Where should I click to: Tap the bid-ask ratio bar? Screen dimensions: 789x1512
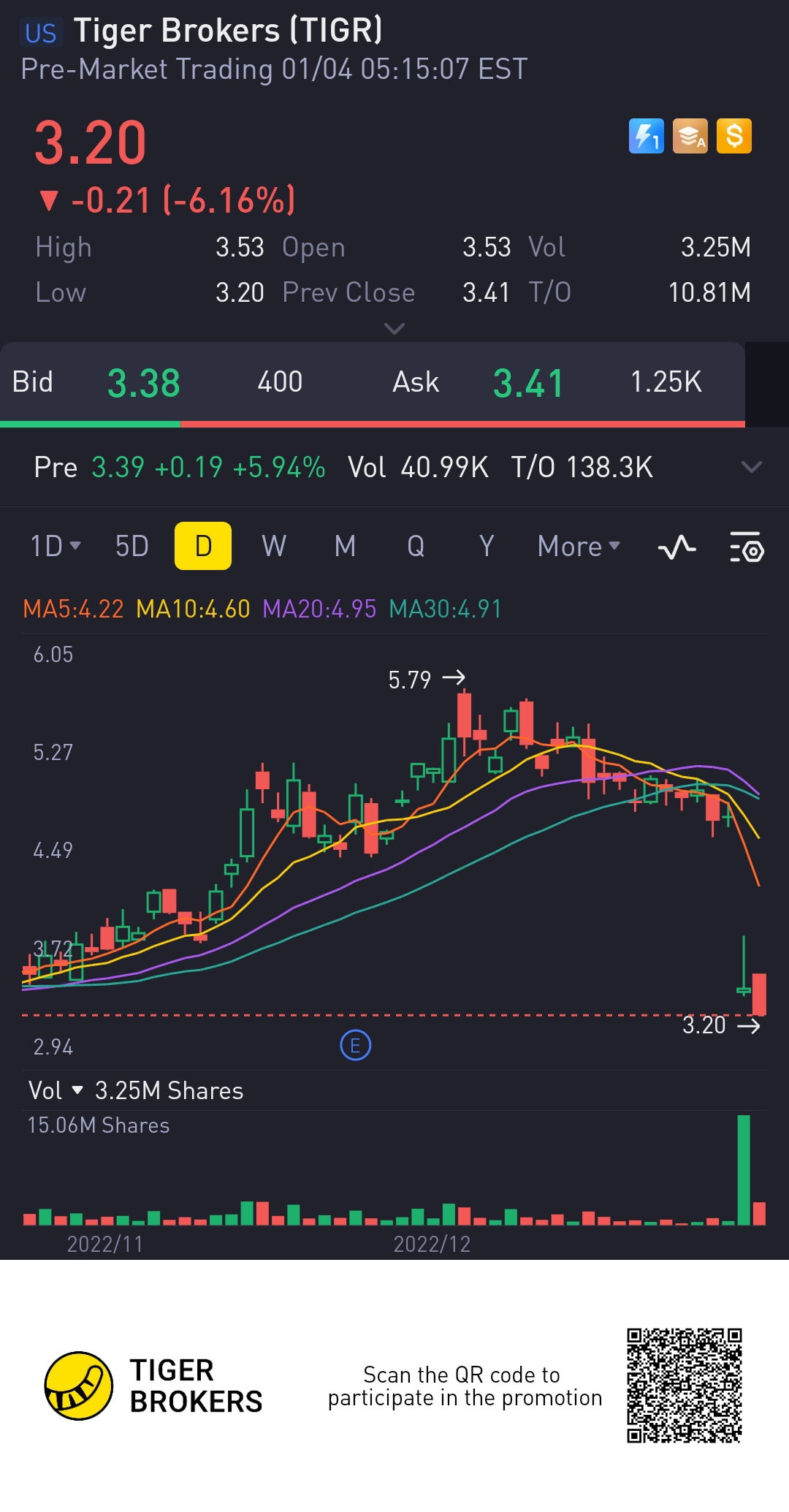point(373,424)
